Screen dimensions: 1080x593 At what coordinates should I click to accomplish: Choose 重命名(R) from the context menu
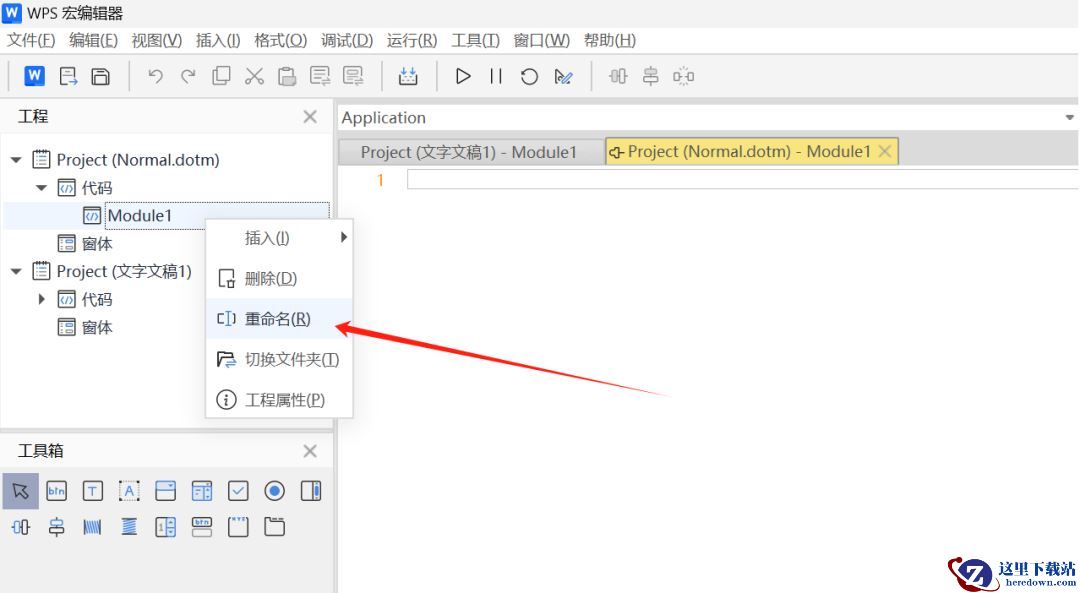tap(279, 319)
